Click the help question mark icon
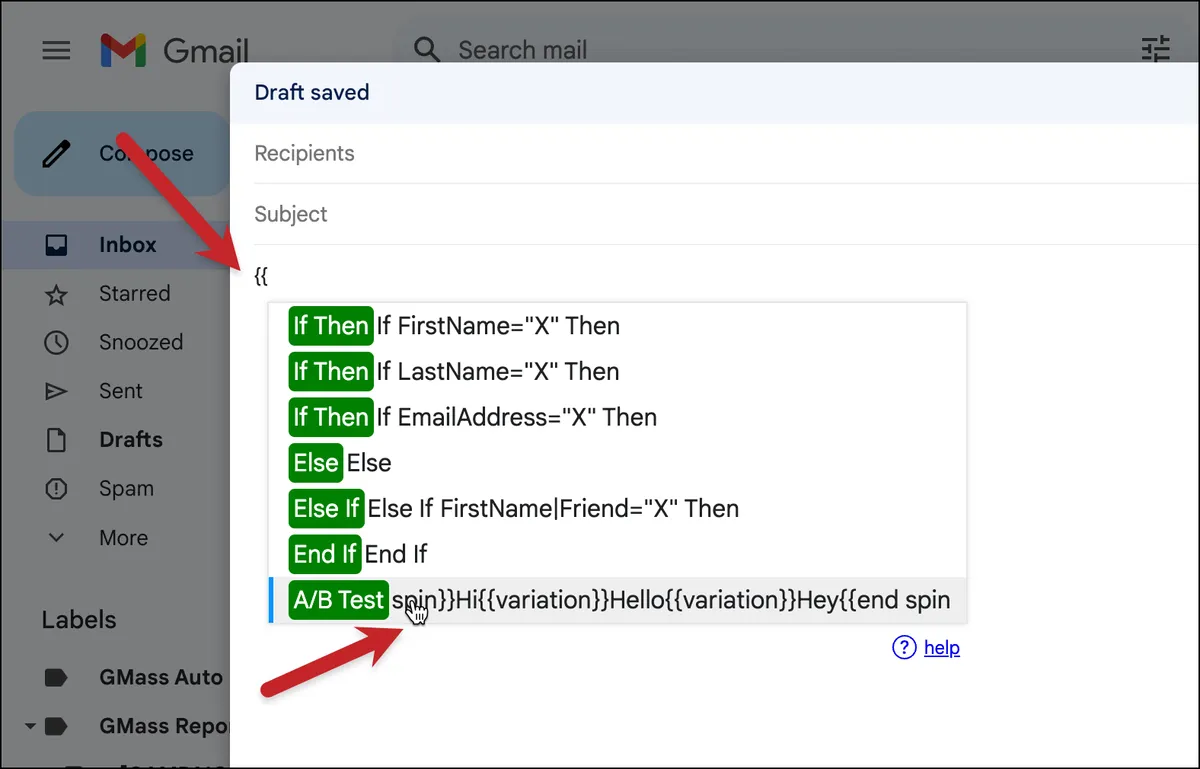This screenshot has height=769, width=1200. tap(904, 648)
